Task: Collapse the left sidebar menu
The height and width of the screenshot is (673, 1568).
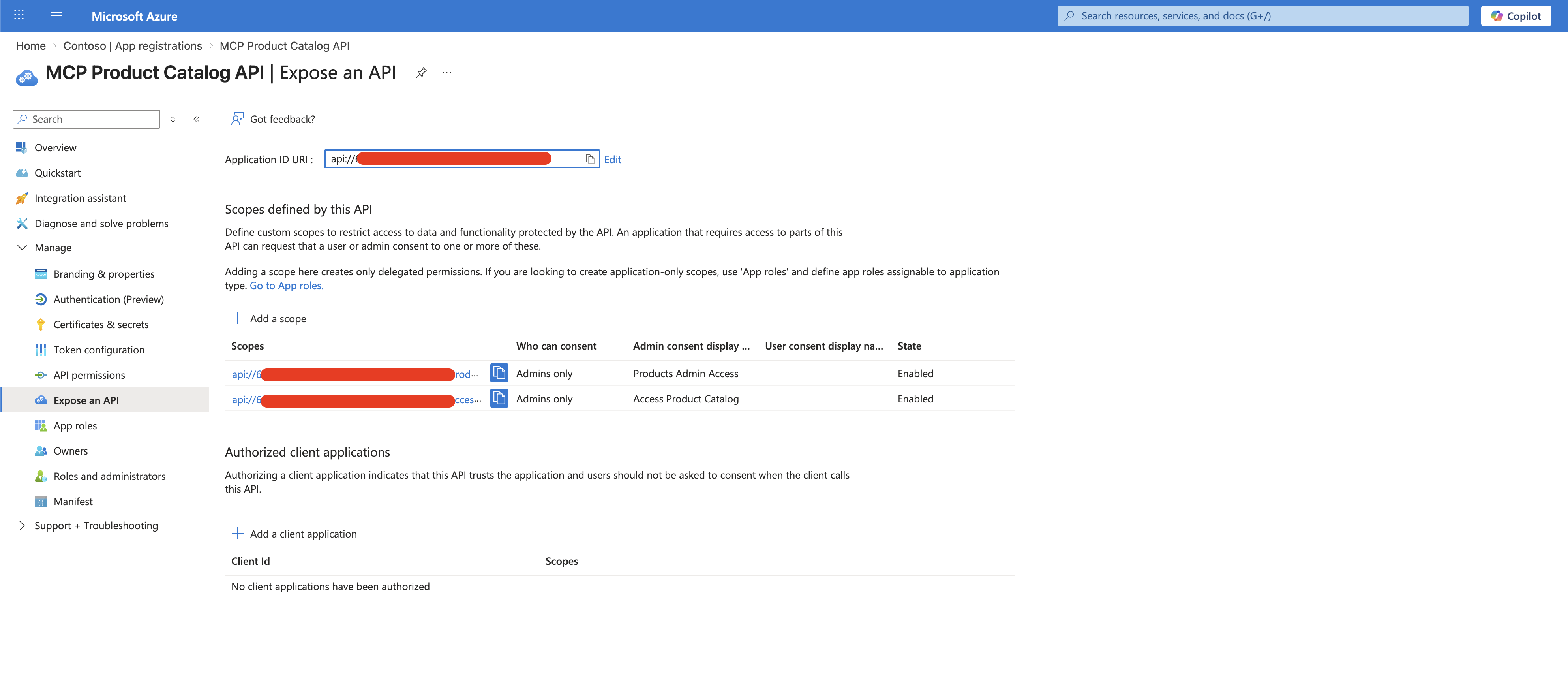Action: 197,119
